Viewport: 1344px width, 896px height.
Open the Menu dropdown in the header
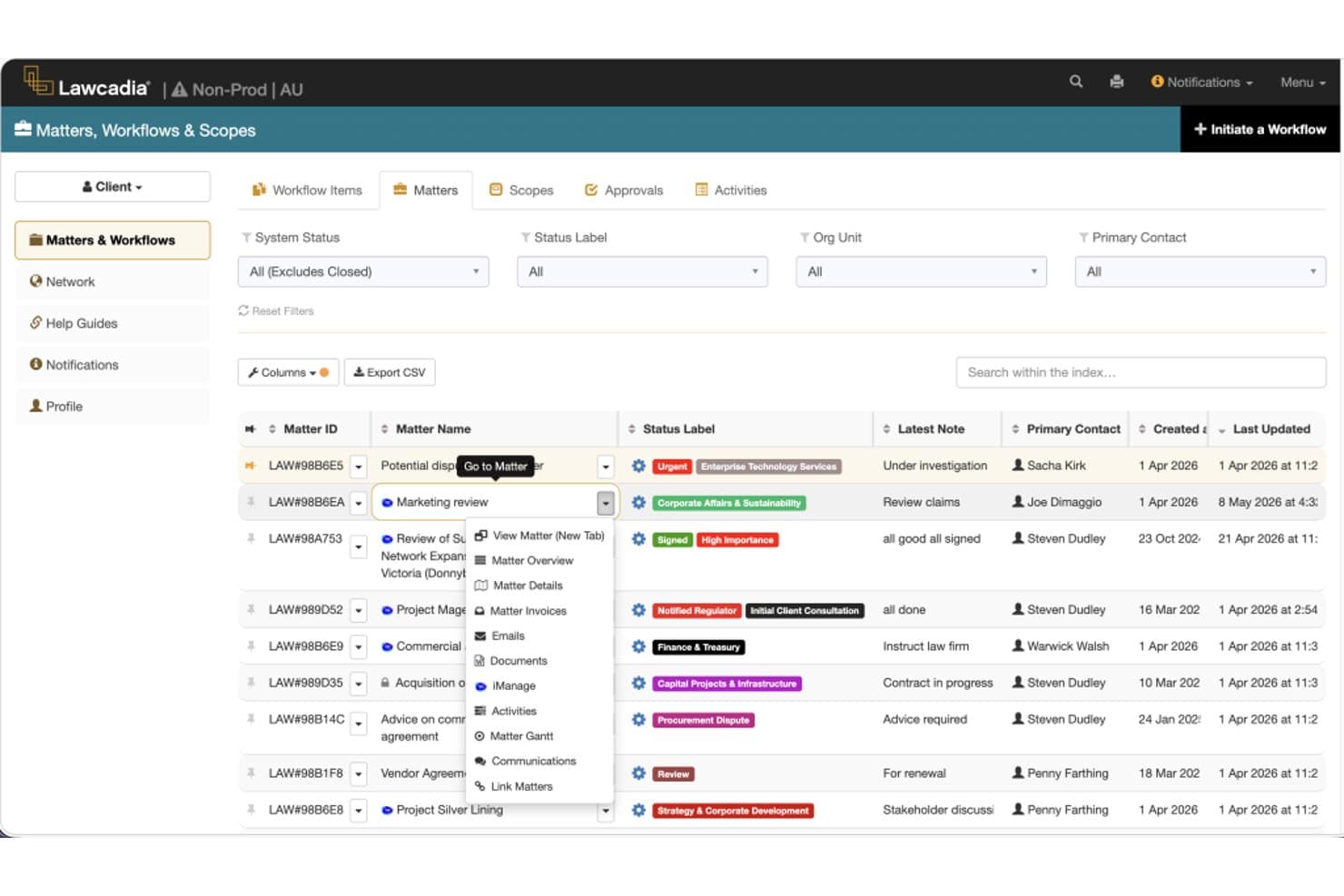coord(1303,82)
